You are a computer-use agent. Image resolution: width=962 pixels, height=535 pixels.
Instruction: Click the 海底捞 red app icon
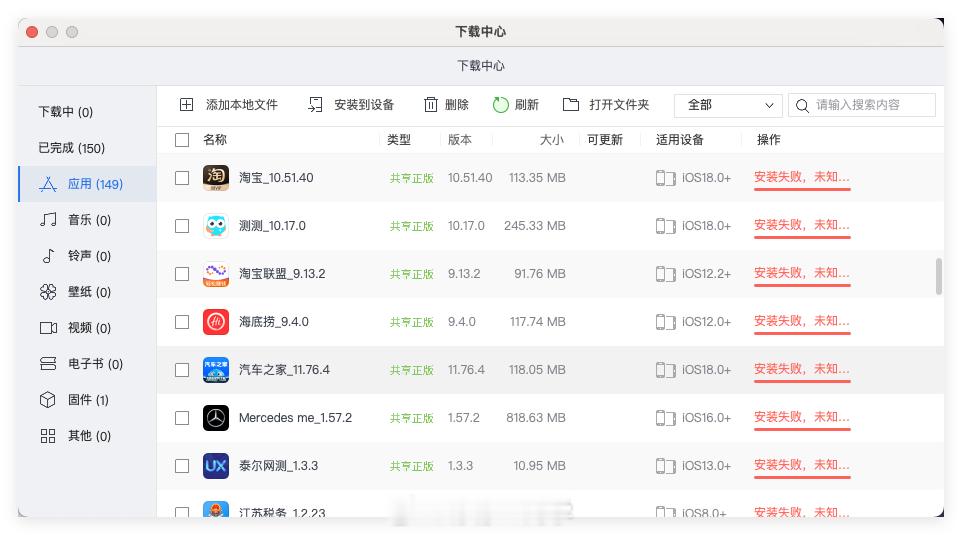pos(216,321)
